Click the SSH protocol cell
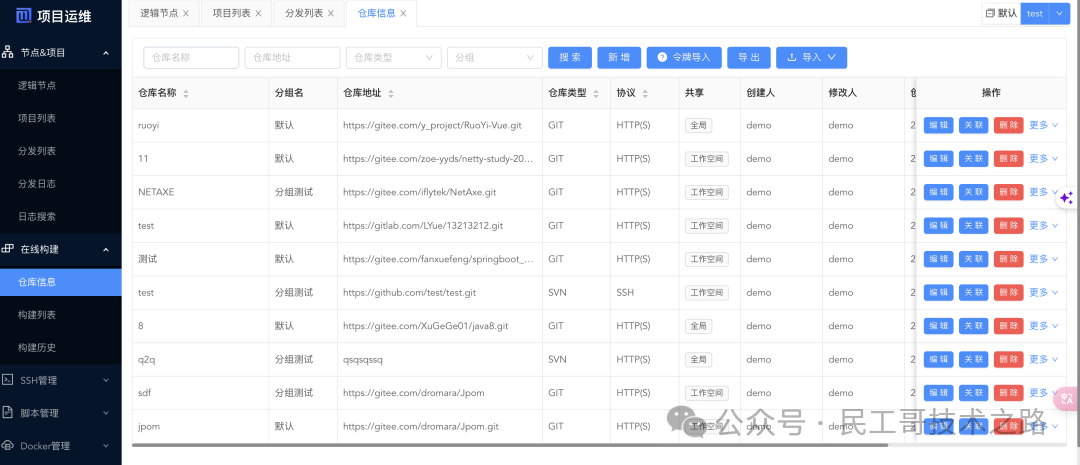Image resolution: width=1080 pixels, height=465 pixels. coord(625,293)
